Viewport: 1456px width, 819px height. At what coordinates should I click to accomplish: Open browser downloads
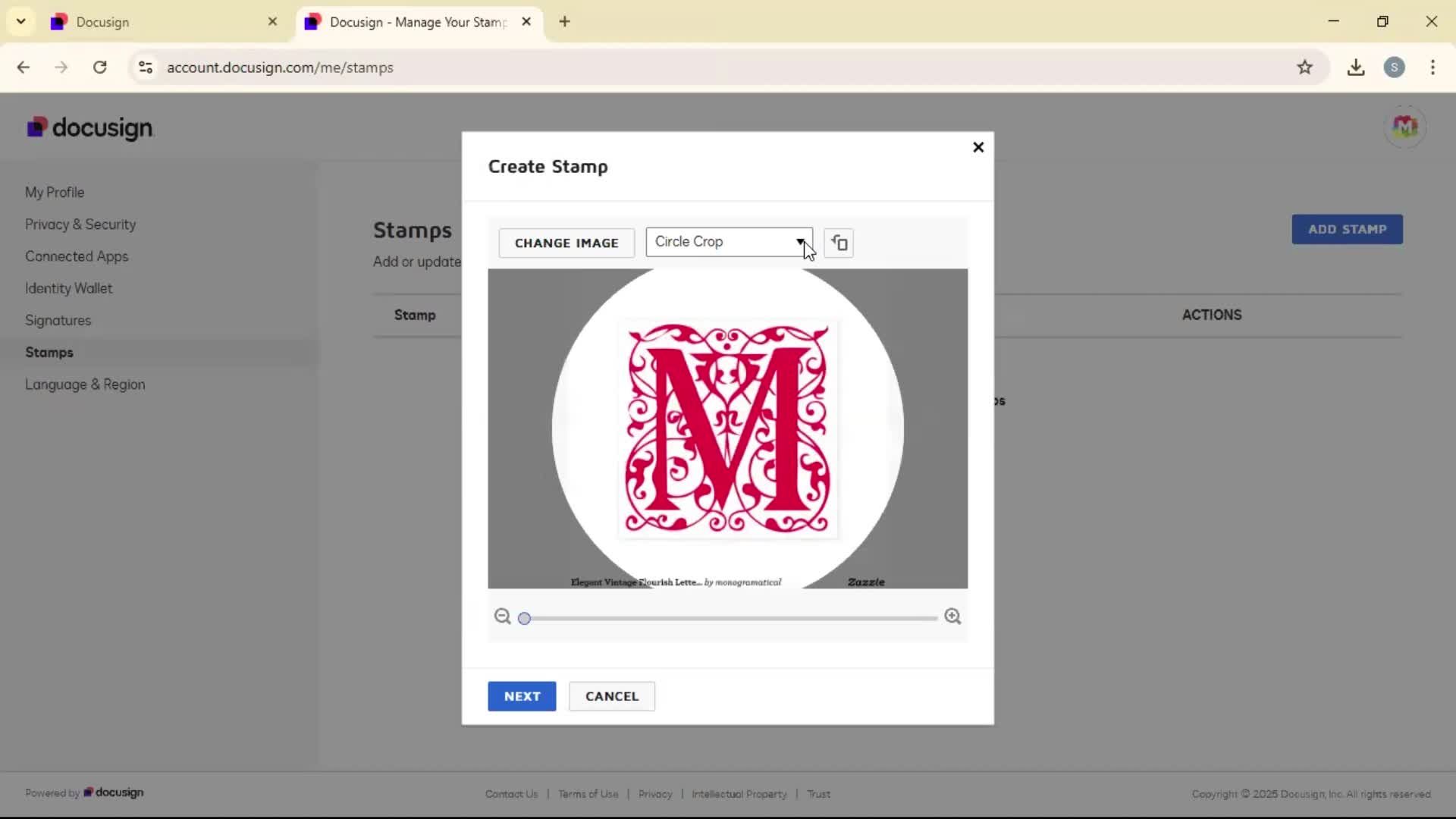point(1356,67)
